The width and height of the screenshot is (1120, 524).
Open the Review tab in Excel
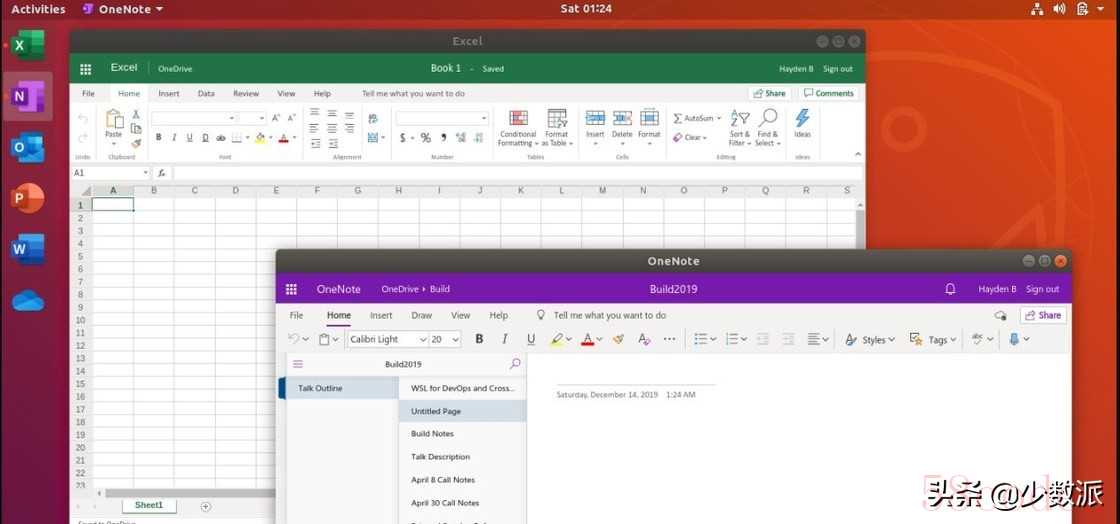point(246,93)
